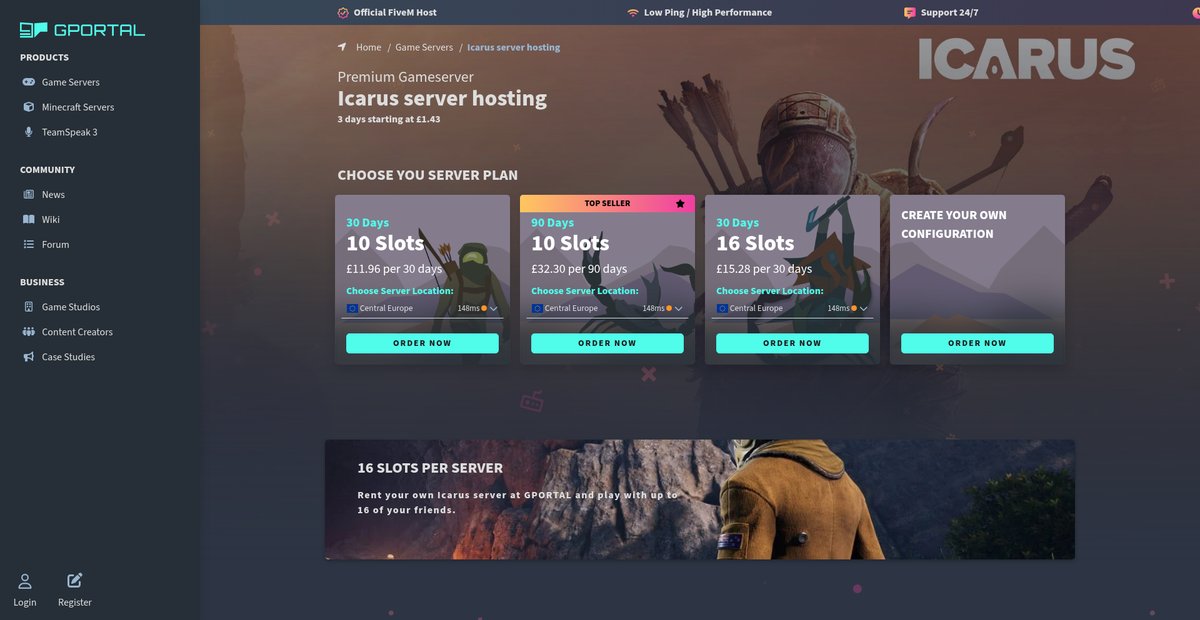Expand server location dropdown for 16 Slots plan
This screenshot has height=620, width=1200.
point(791,308)
